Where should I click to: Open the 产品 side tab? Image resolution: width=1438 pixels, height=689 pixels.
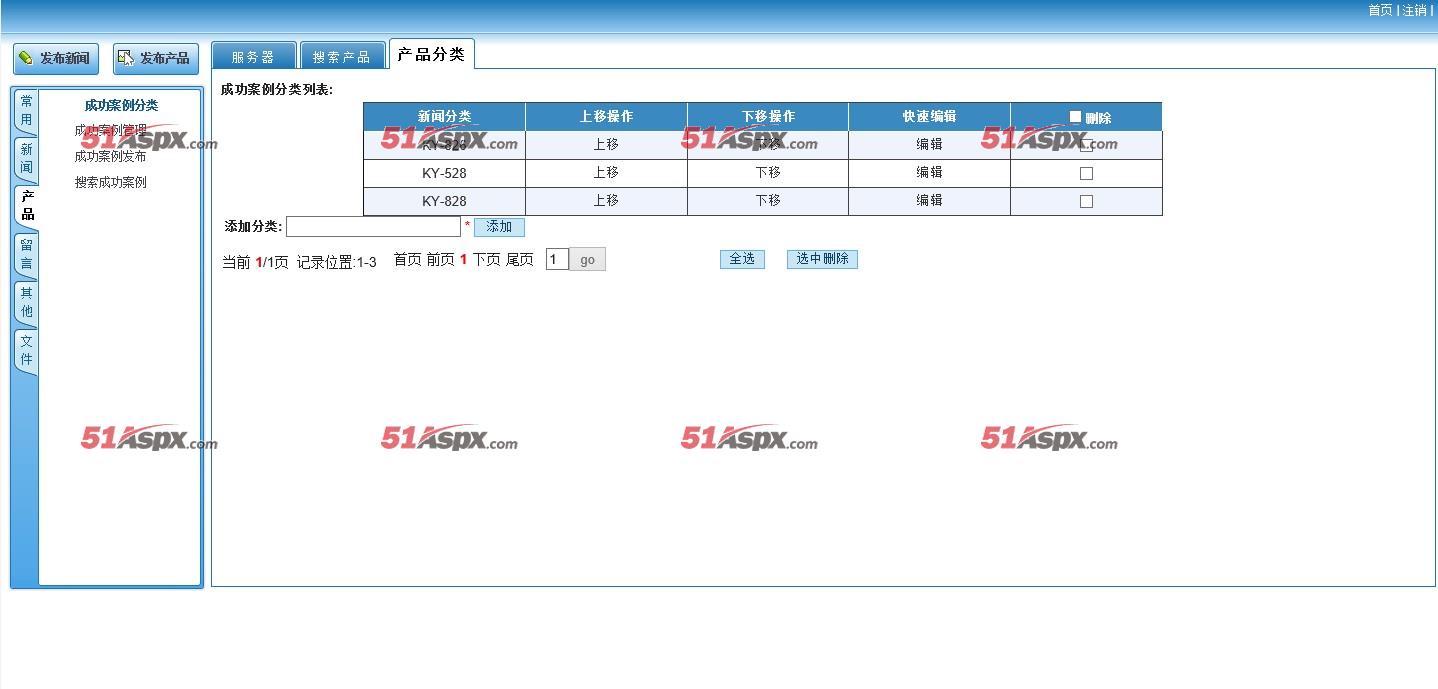pos(26,206)
